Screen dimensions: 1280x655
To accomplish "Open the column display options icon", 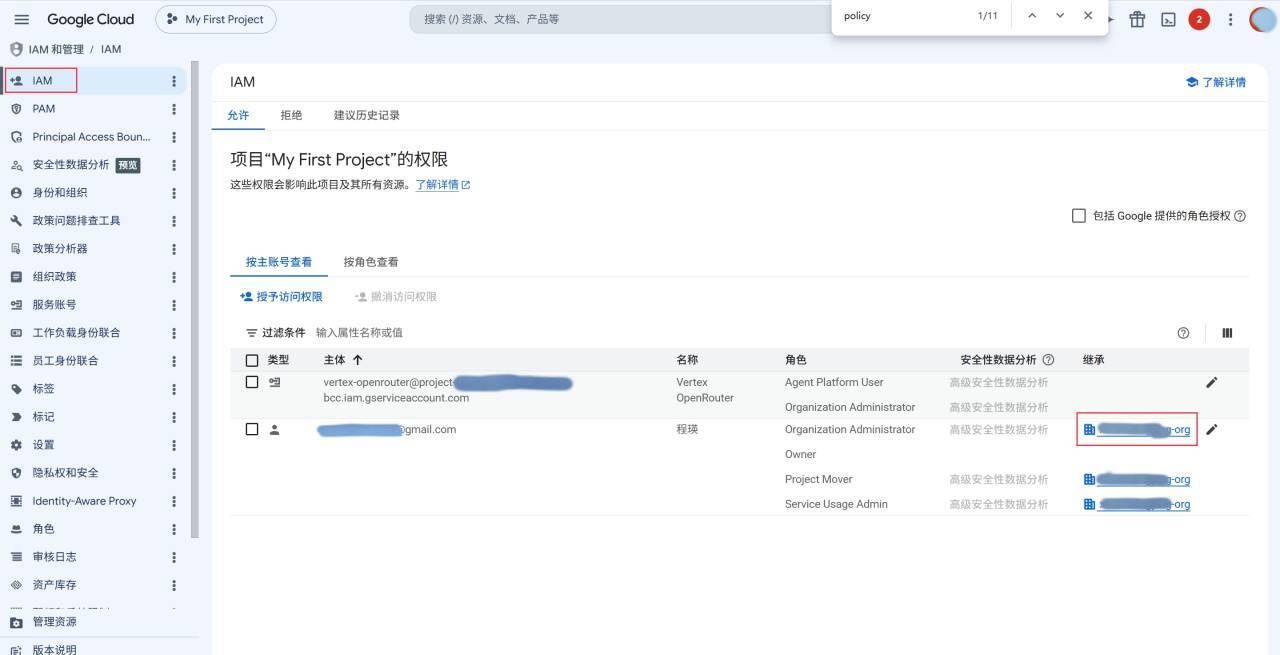I will 1227,333.
